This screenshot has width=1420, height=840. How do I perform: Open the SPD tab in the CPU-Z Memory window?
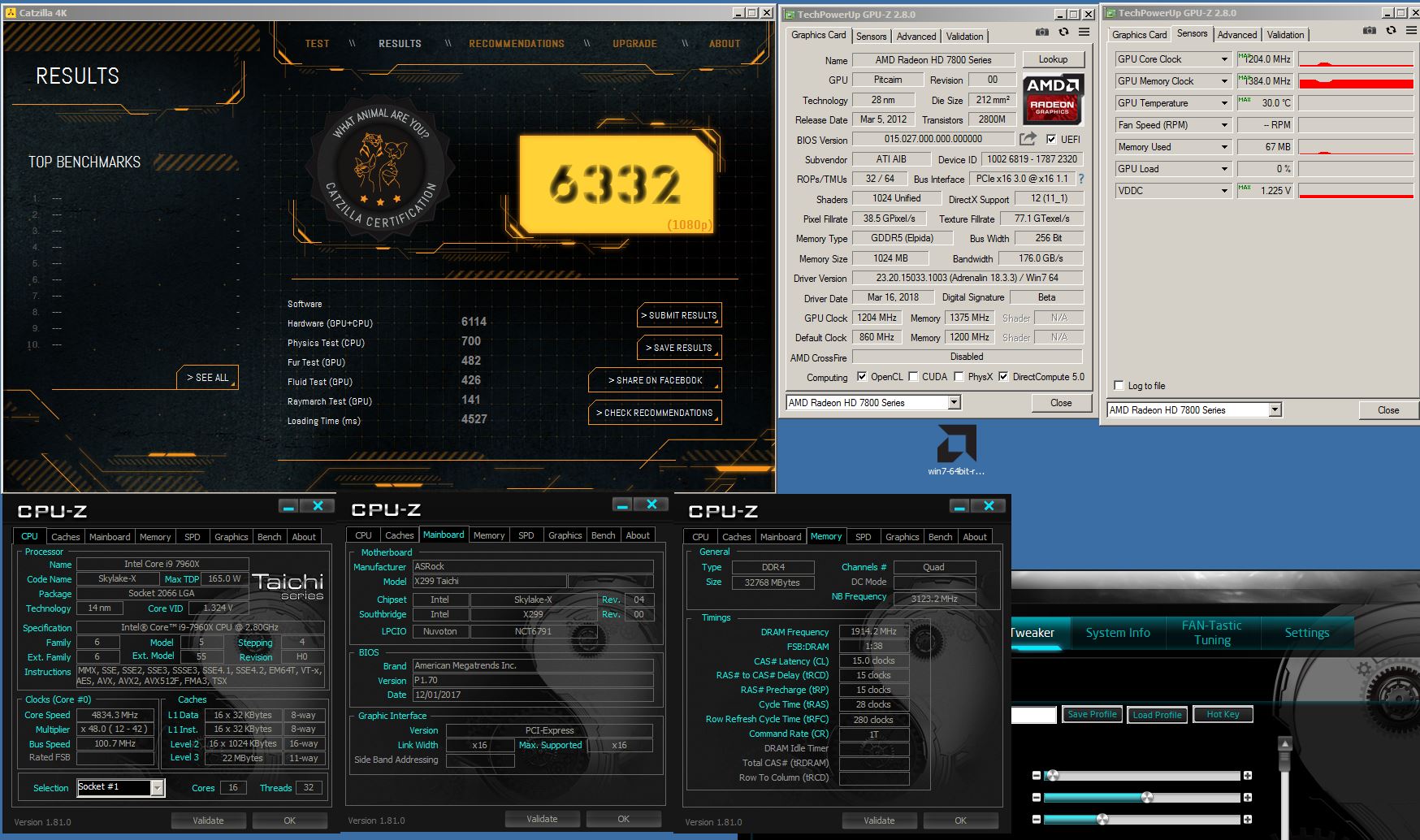pos(863,537)
